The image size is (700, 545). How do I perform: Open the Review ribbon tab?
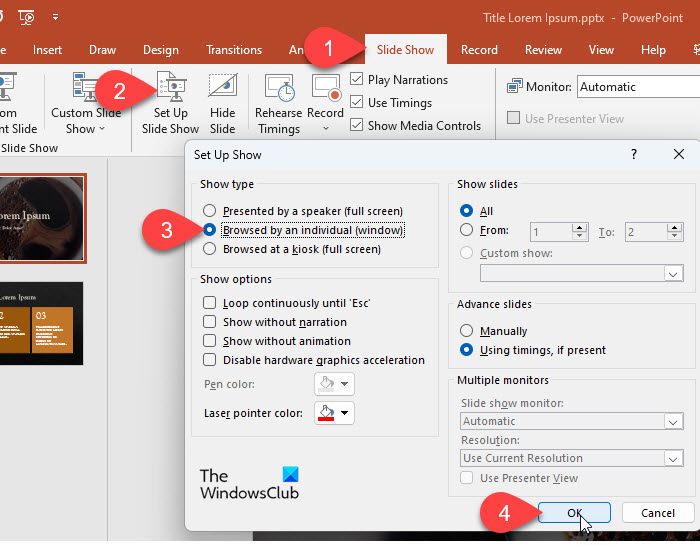pos(543,50)
